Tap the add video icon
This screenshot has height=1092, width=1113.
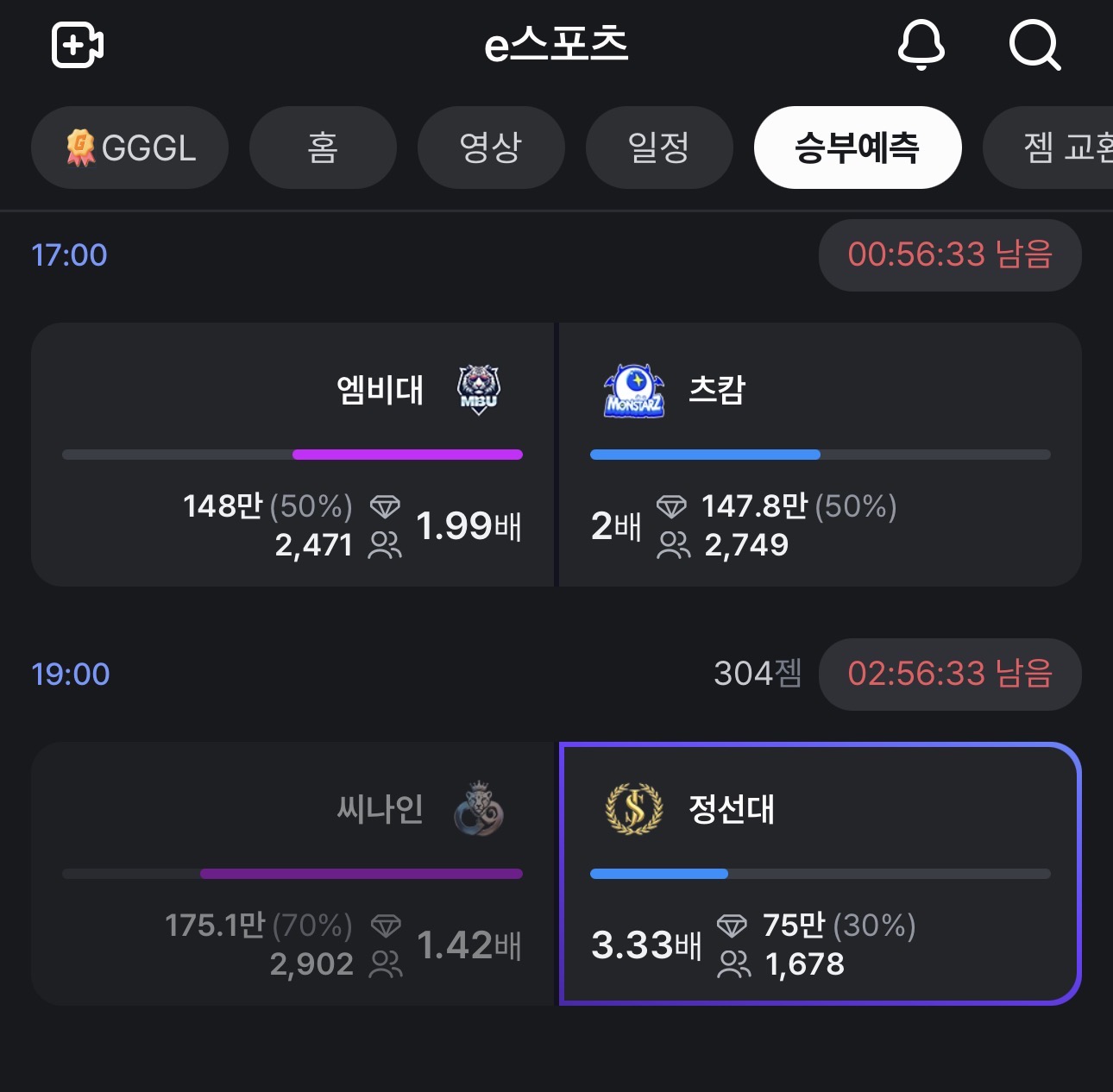coord(78,45)
